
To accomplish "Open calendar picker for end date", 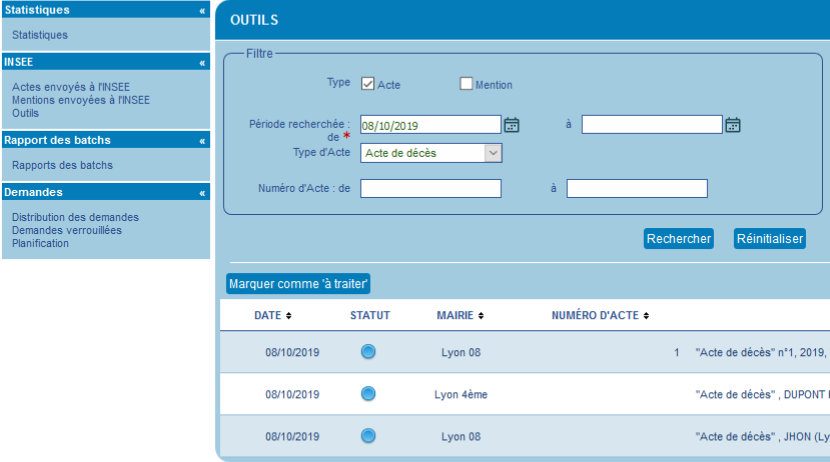I will coord(733,125).
